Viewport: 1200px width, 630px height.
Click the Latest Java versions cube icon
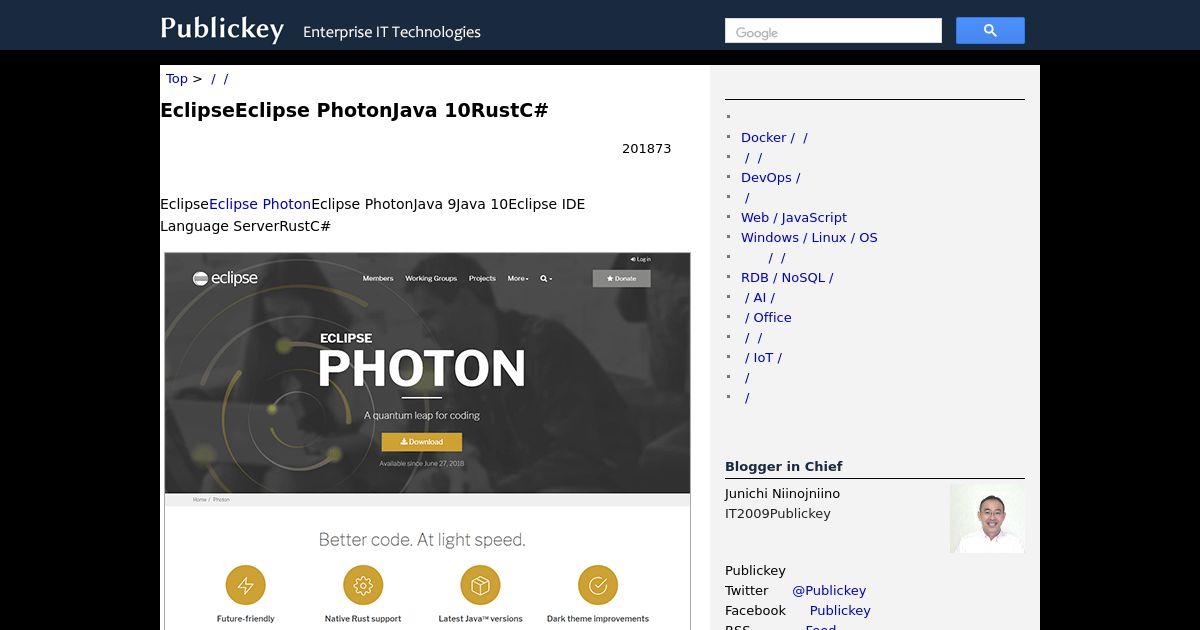pyautogui.click(x=480, y=586)
